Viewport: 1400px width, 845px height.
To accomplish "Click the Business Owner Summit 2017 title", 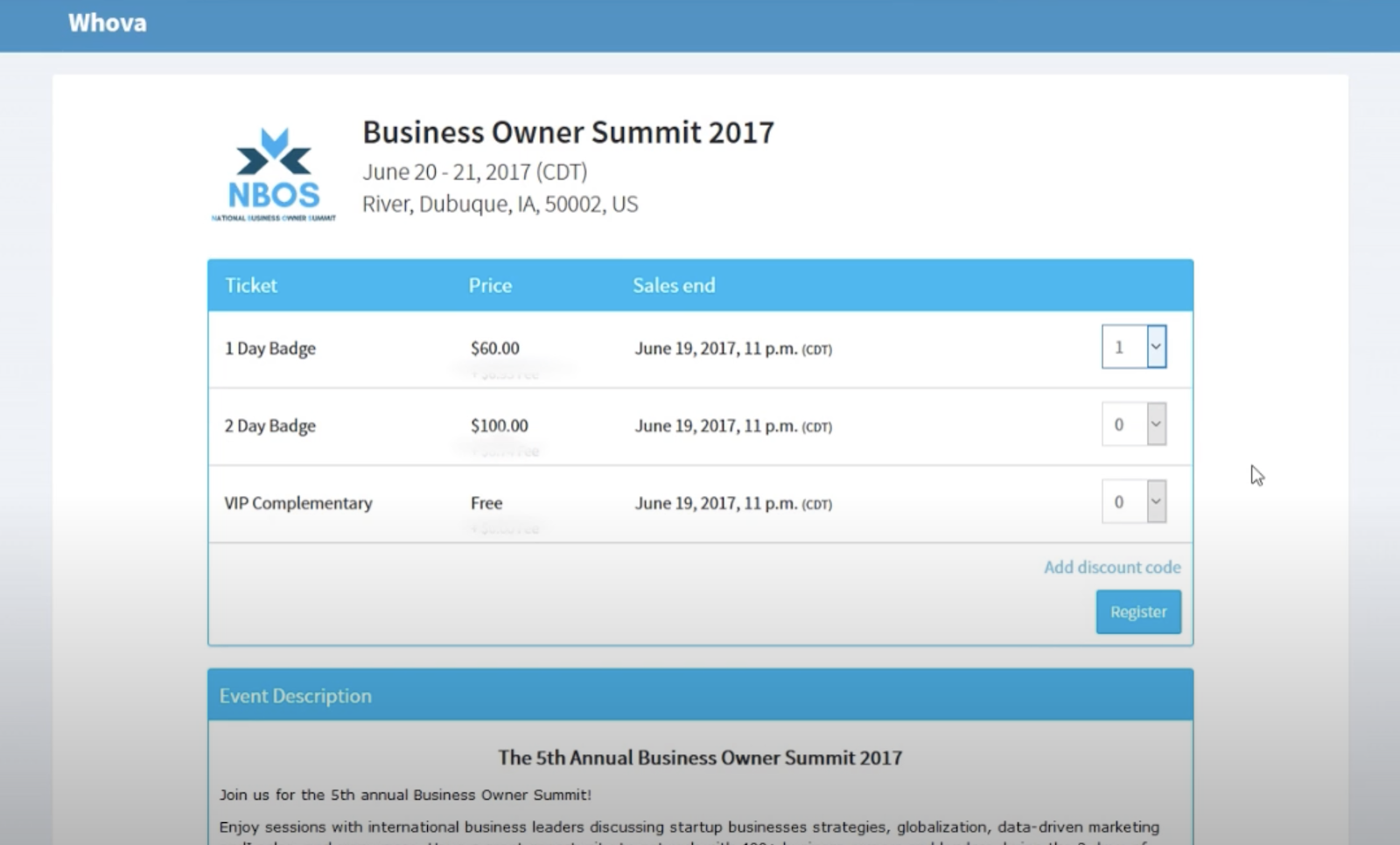I will tap(568, 132).
